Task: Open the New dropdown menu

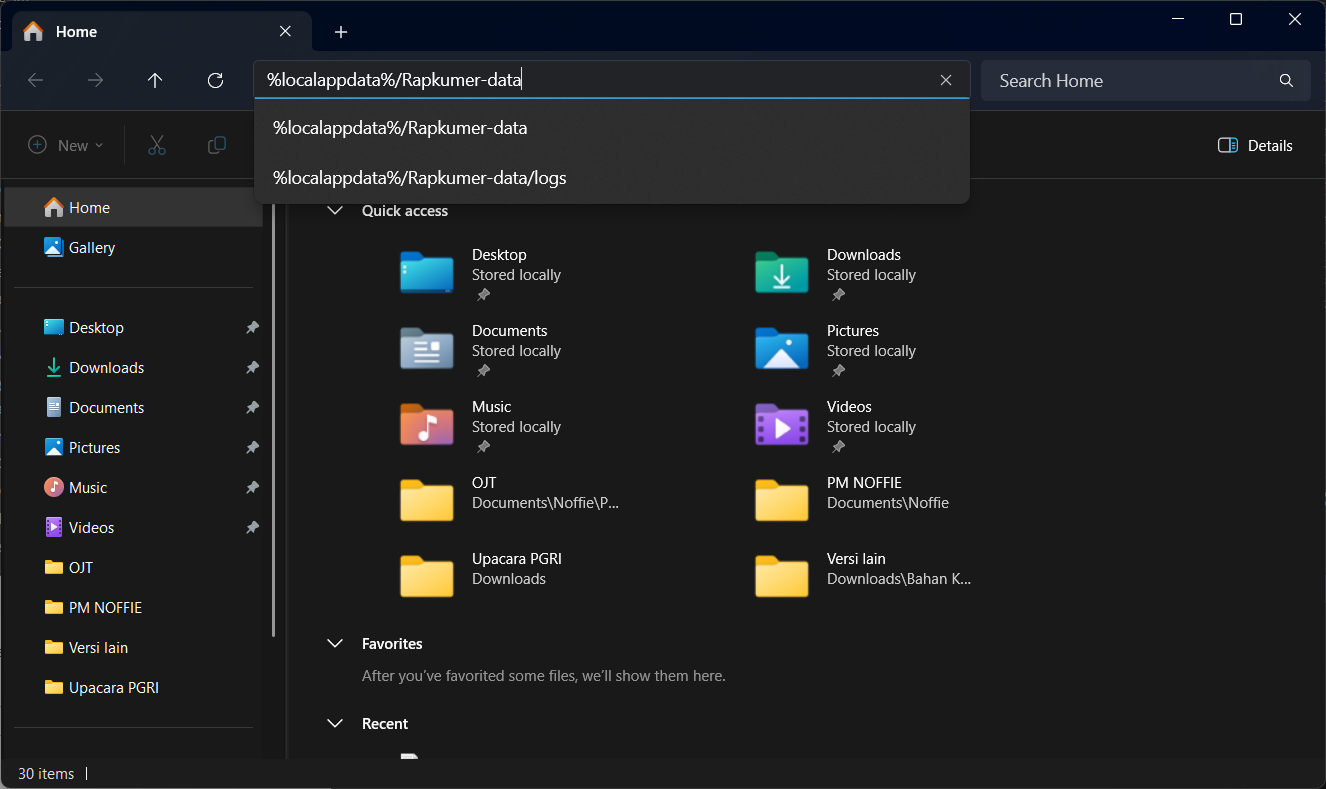Action: pos(66,146)
